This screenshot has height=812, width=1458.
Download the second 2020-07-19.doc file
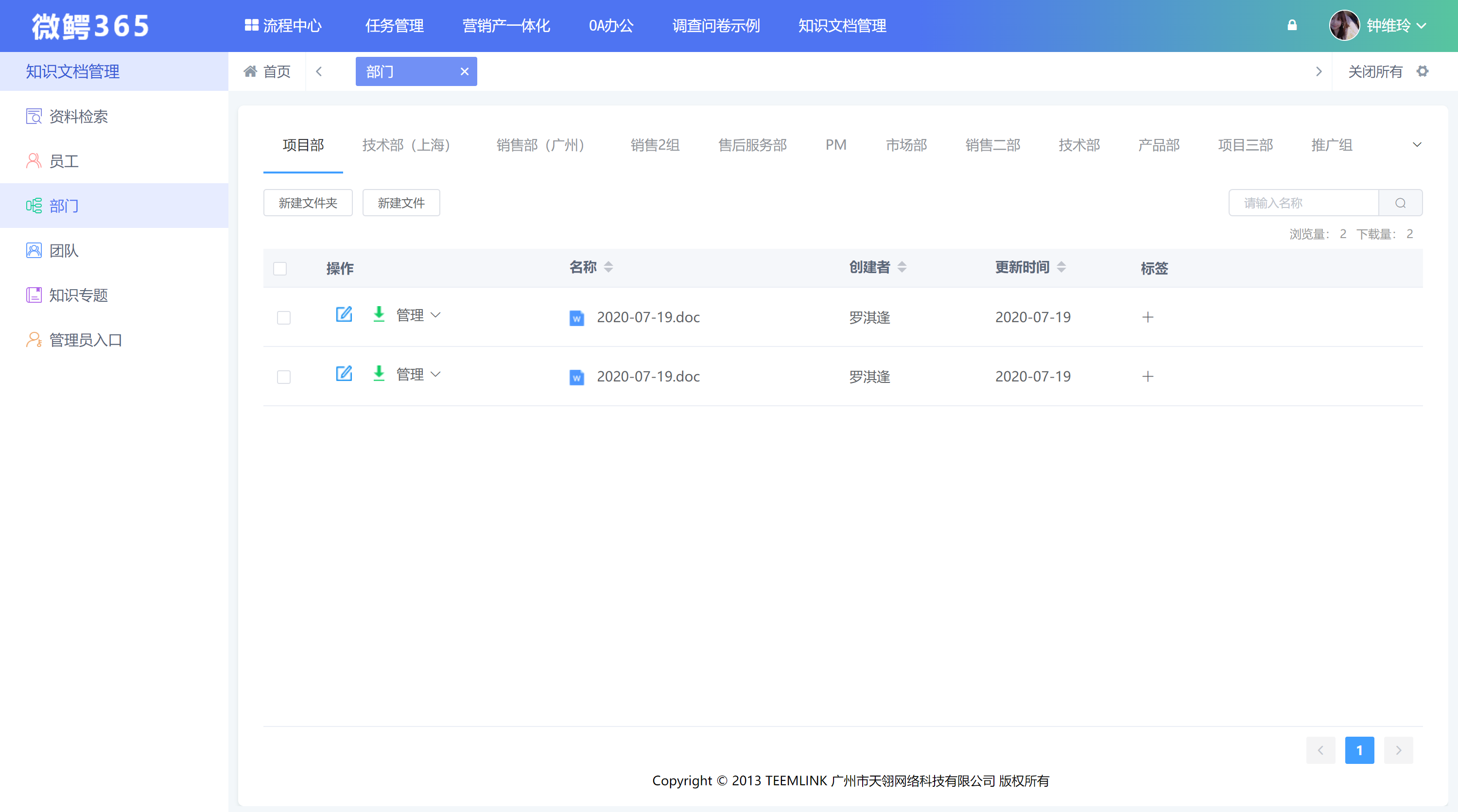(x=379, y=374)
